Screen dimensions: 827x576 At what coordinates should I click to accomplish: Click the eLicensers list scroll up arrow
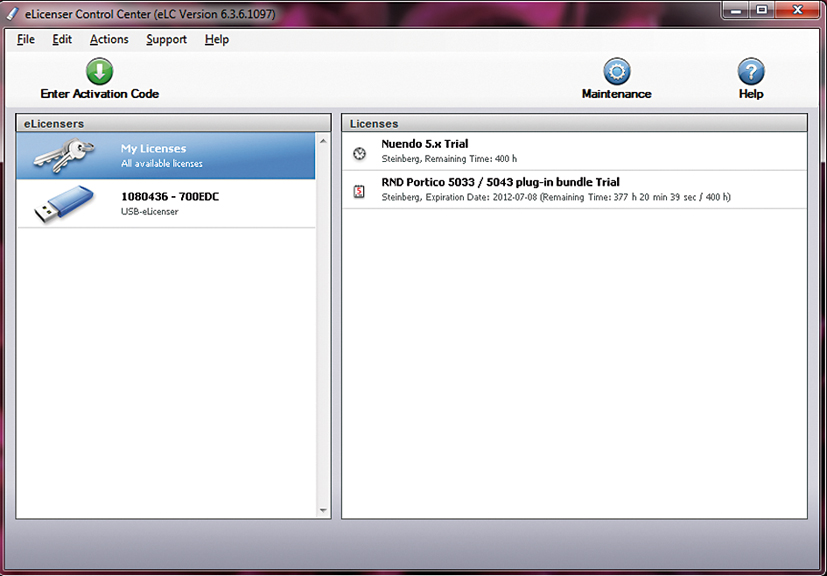pyautogui.click(x=323, y=141)
